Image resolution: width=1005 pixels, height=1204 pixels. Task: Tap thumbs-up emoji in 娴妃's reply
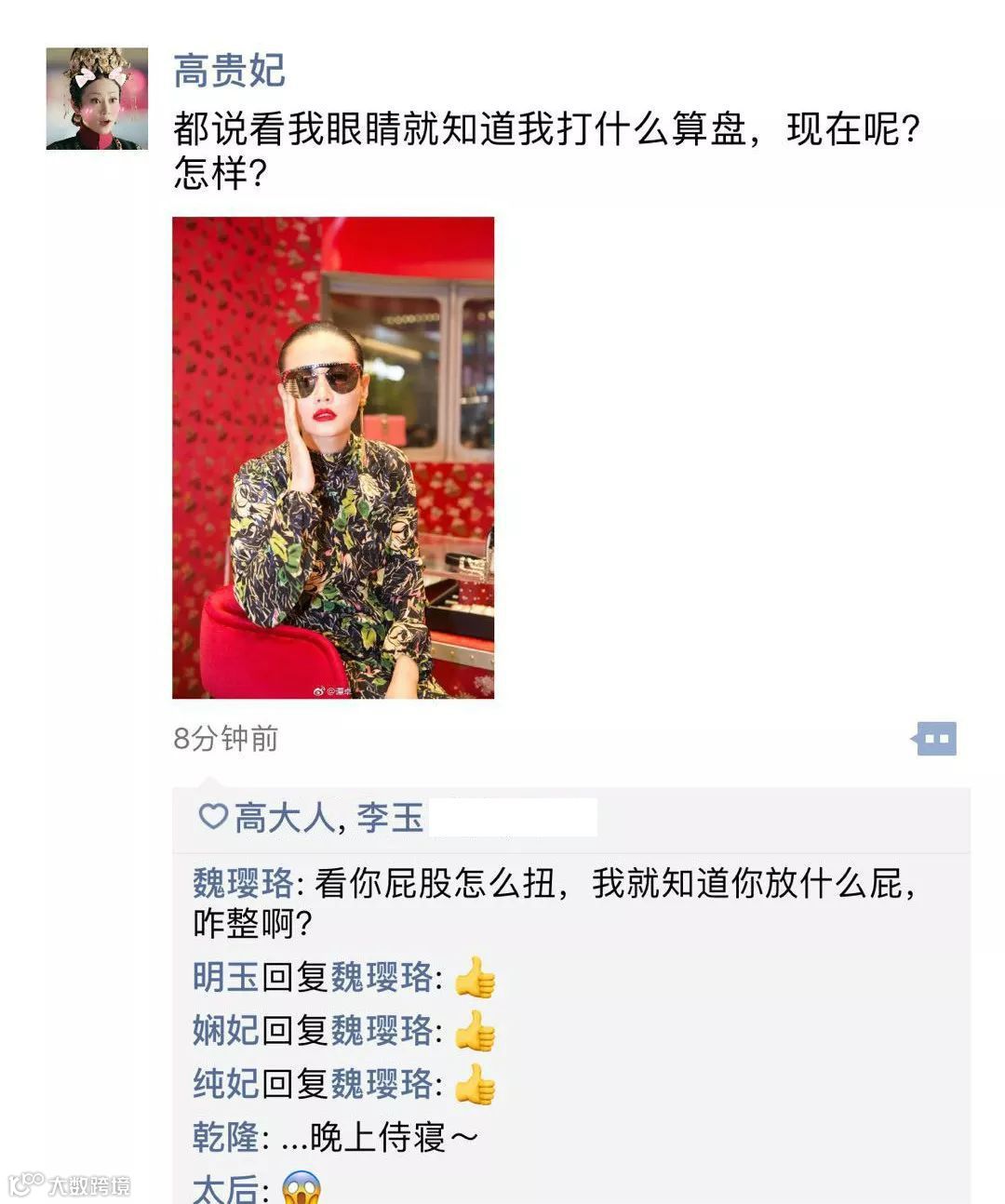pyautogui.click(x=476, y=1031)
